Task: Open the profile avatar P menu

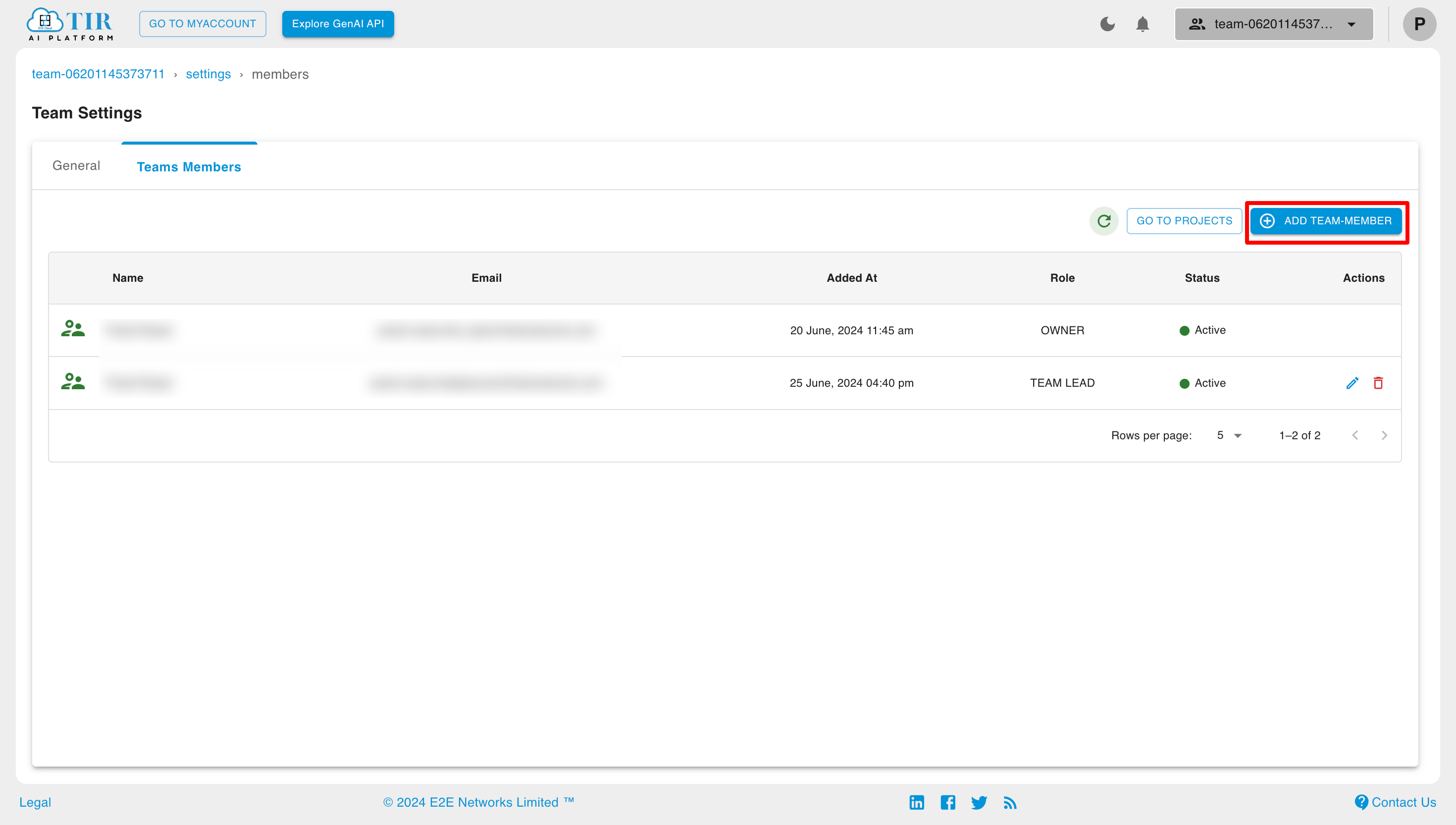Action: pos(1419,24)
